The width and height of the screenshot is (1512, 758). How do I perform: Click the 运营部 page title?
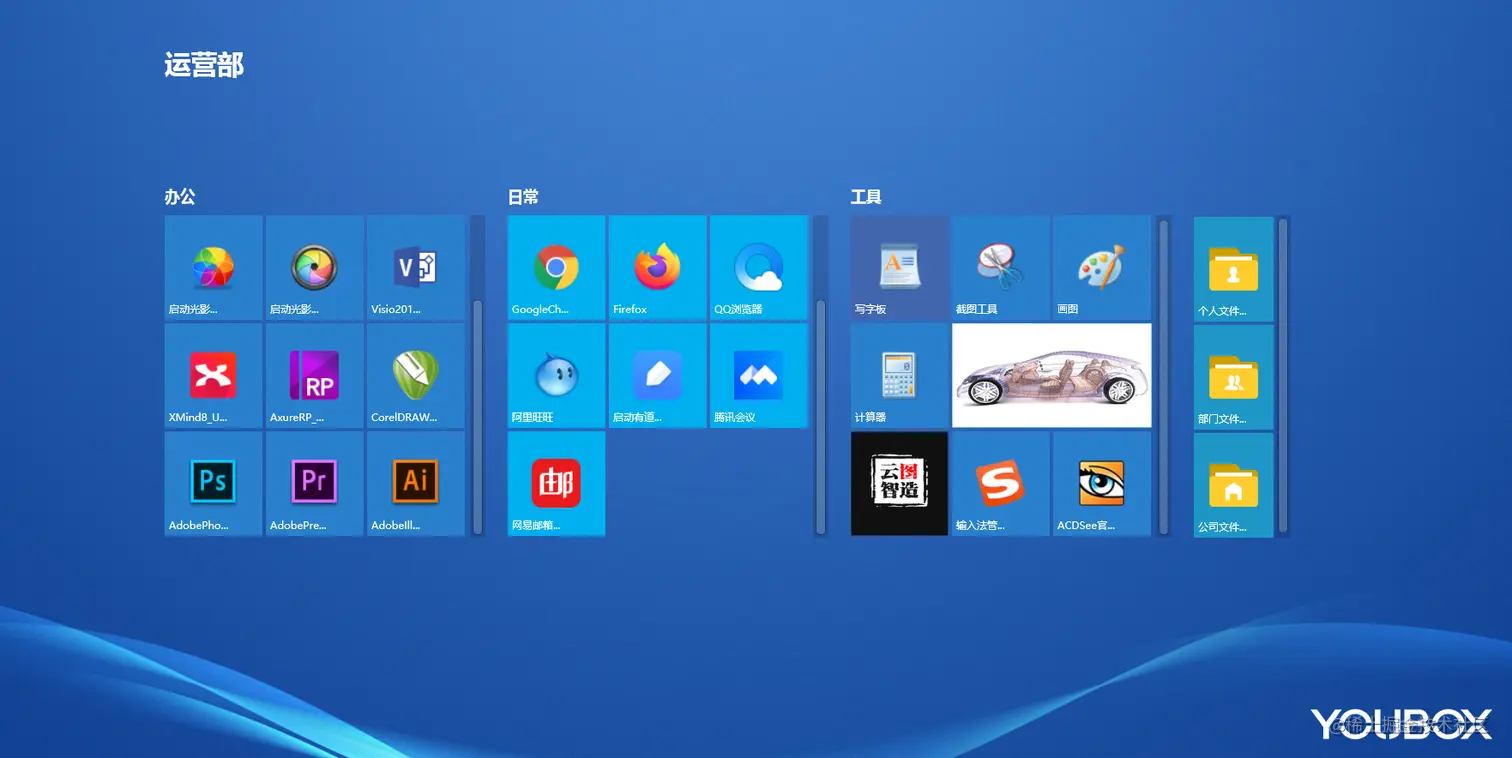pyautogui.click(x=204, y=65)
